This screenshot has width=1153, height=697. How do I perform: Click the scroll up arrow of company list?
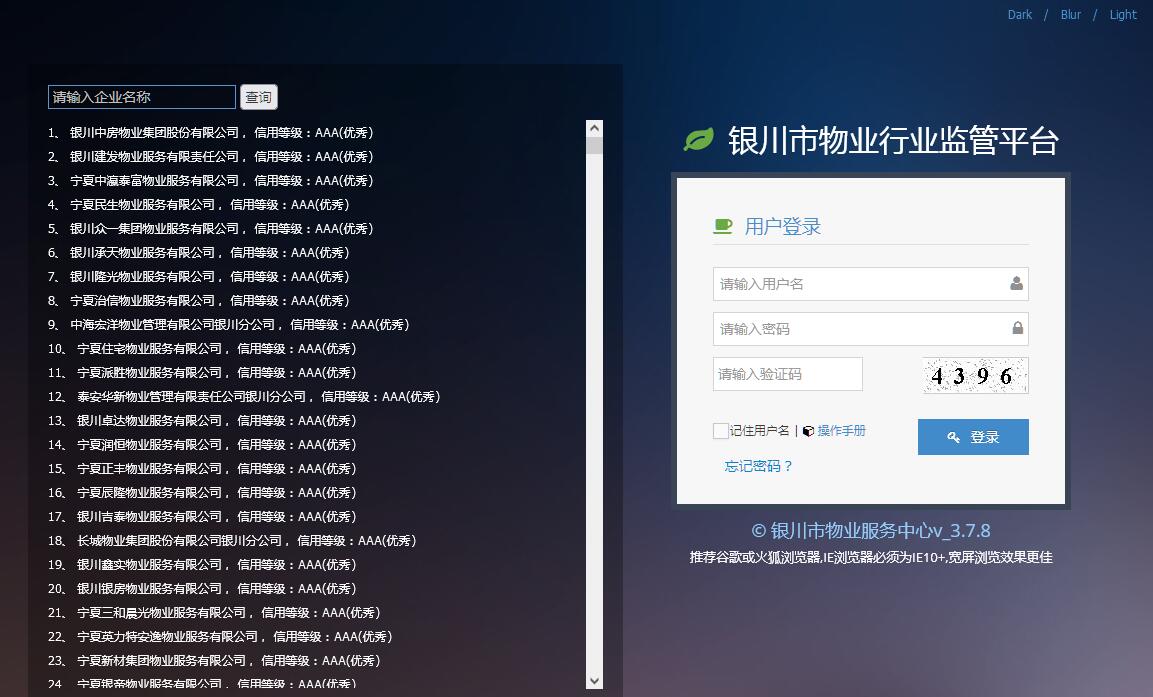595,129
